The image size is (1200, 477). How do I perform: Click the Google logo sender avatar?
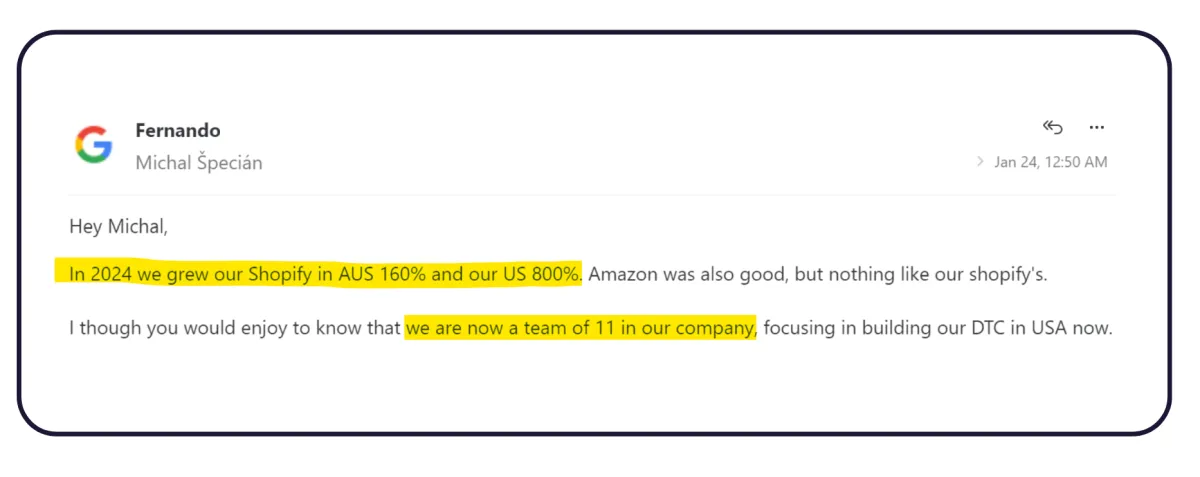coord(93,145)
